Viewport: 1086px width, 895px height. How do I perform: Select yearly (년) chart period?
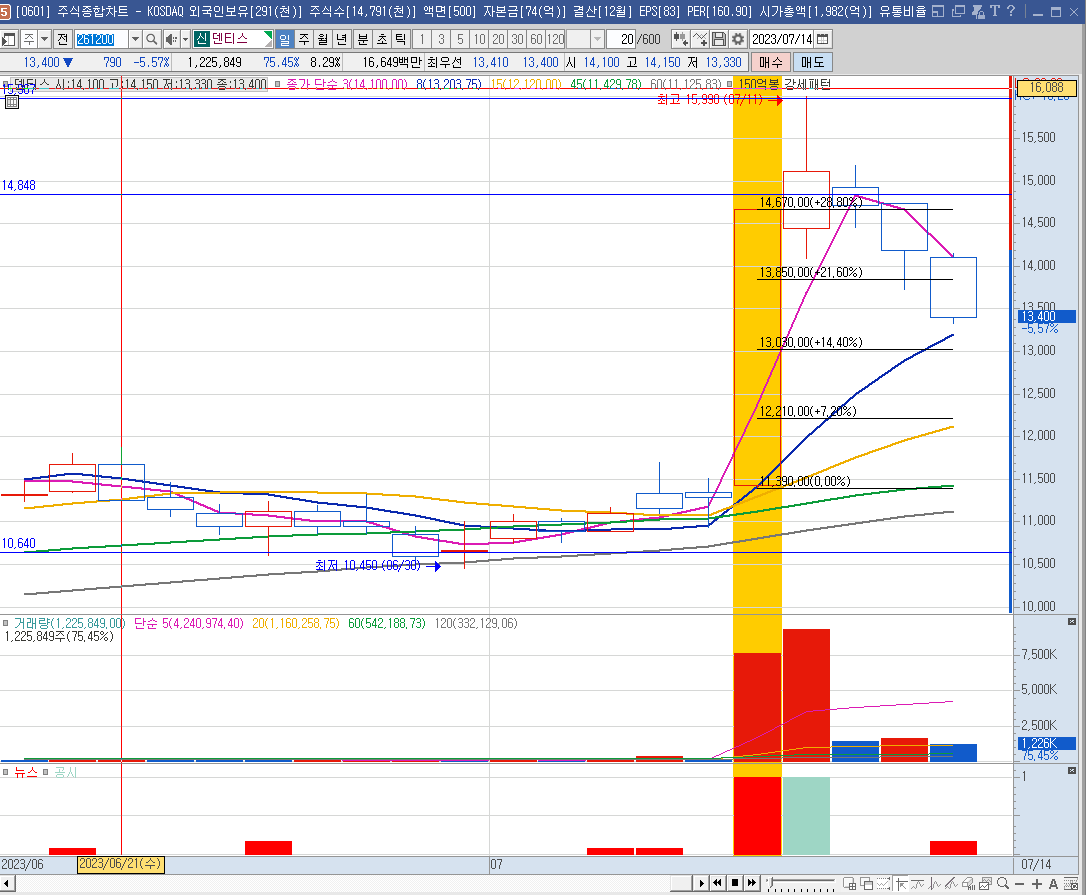click(341, 39)
